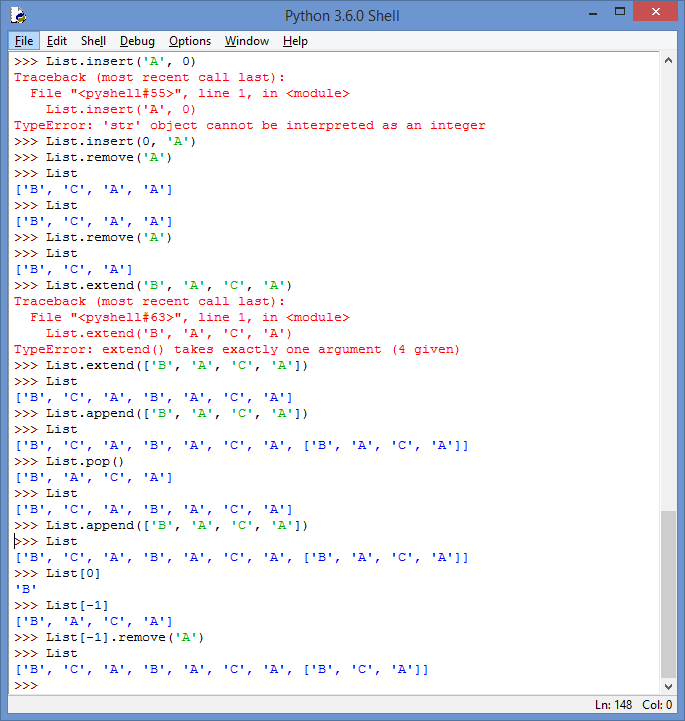Image resolution: width=685 pixels, height=721 pixels.
Task: Click the List.extend(['B', 'A', 'C', 'A']) prompt line
Action: tap(161, 366)
